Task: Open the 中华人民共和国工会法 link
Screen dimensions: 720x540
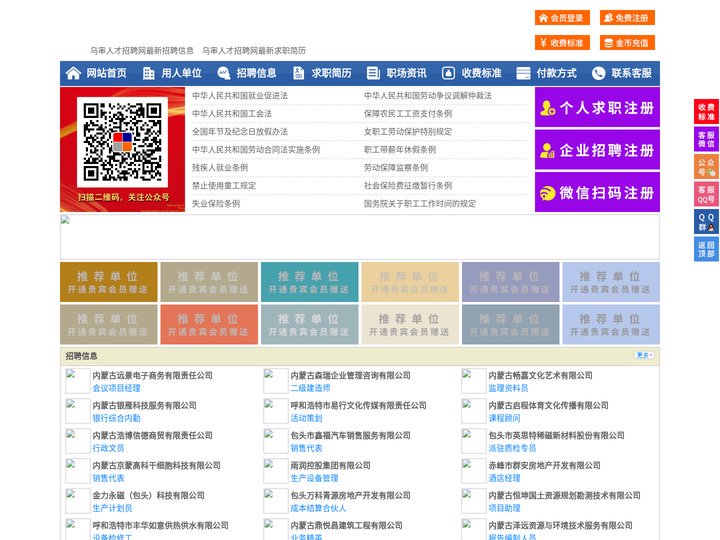Action: [232, 113]
